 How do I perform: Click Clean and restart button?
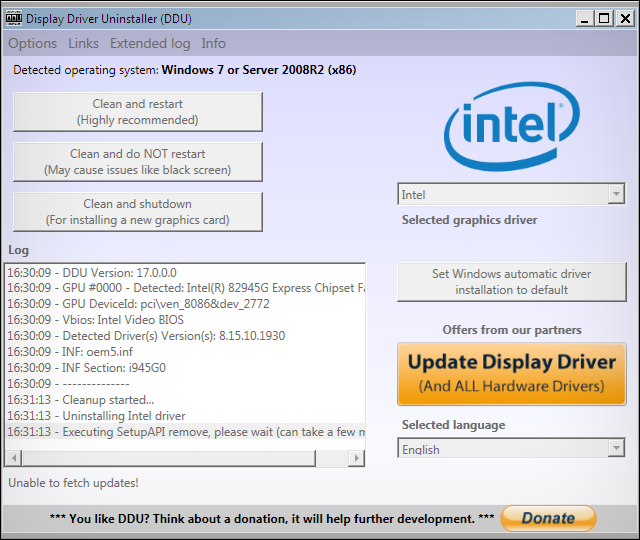click(138, 112)
